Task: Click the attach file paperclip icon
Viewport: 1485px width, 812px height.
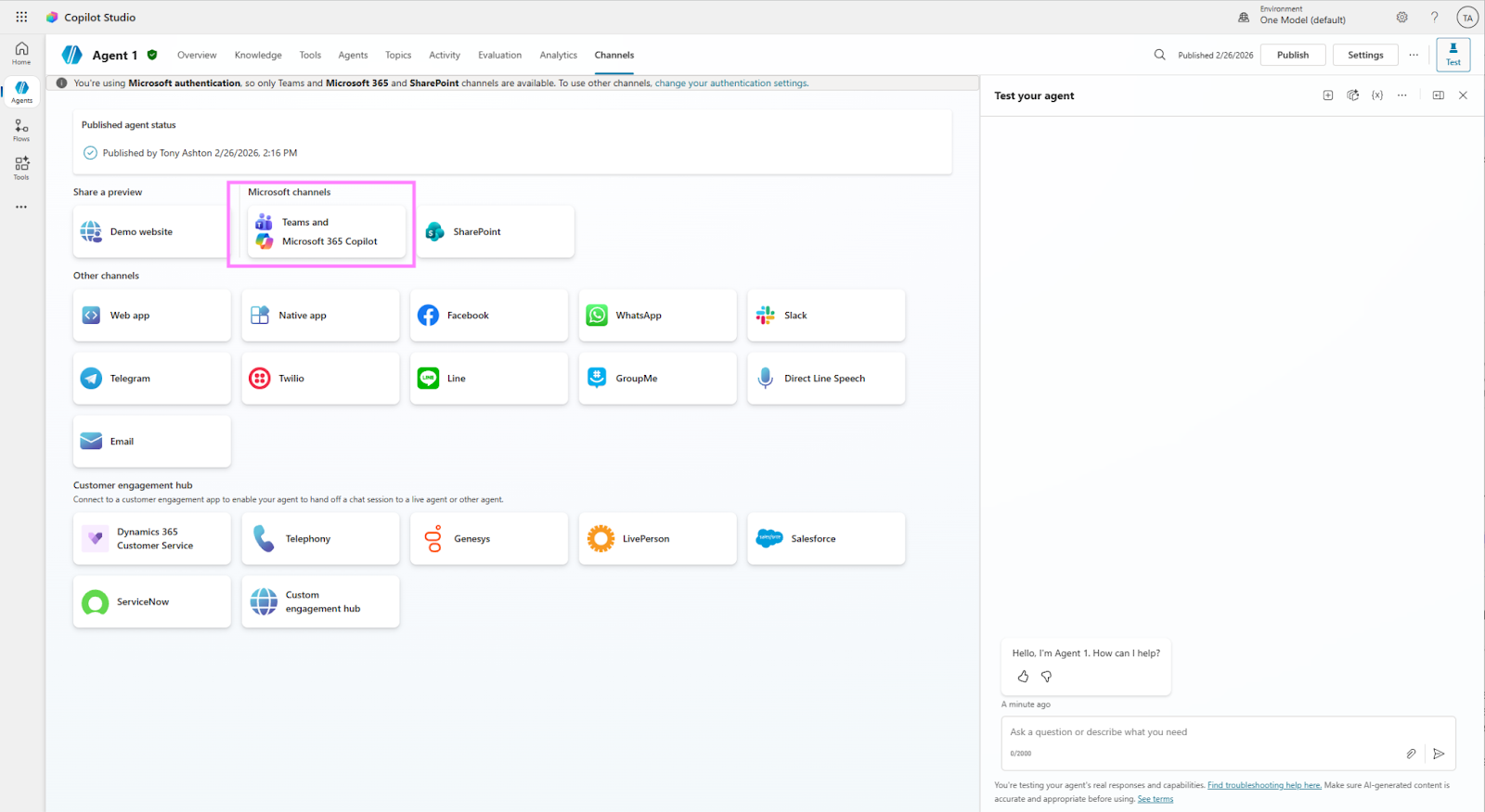Action: tap(1411, 754)
